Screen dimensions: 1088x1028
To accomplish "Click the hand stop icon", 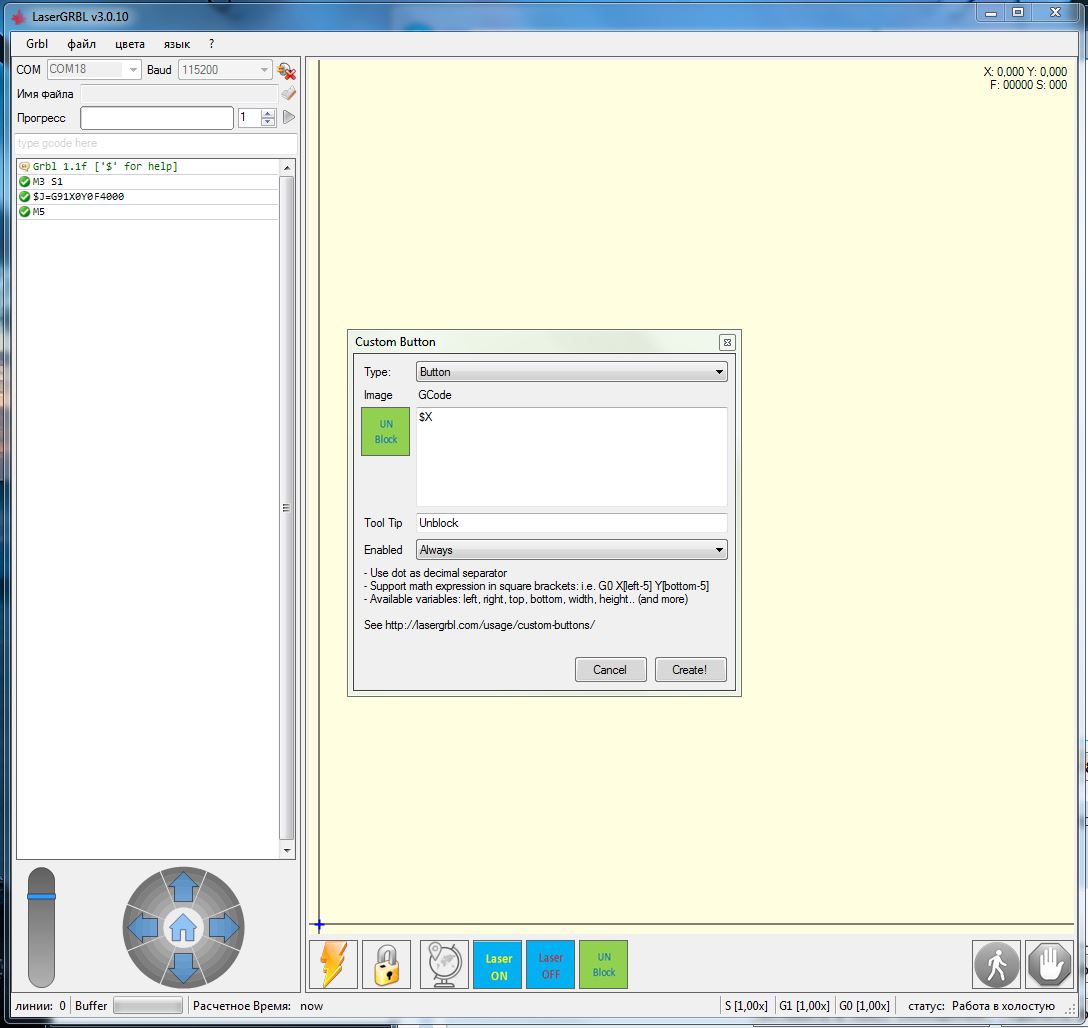I will 1049,964.
